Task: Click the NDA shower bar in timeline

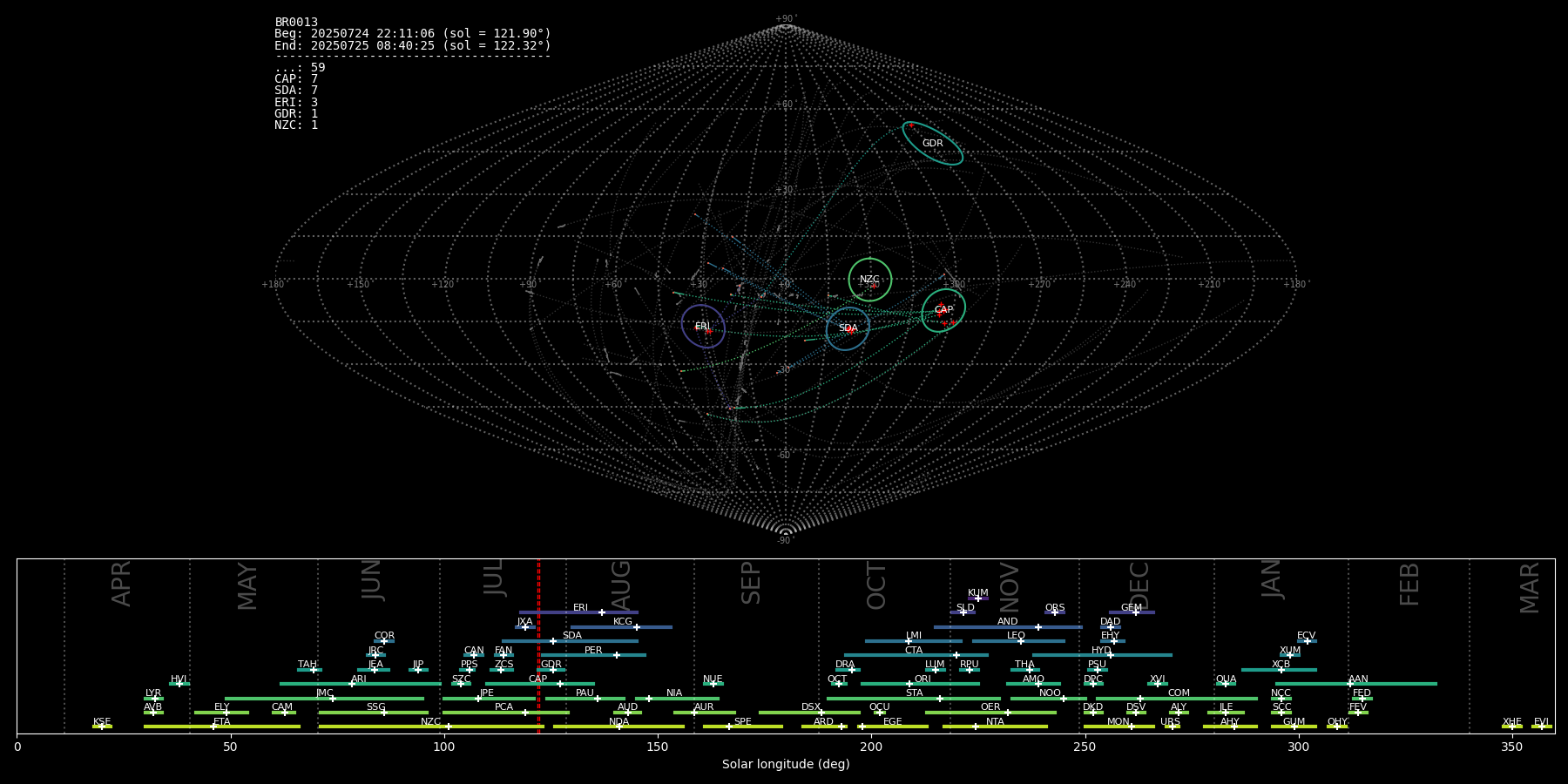Action: click(618, 727)
